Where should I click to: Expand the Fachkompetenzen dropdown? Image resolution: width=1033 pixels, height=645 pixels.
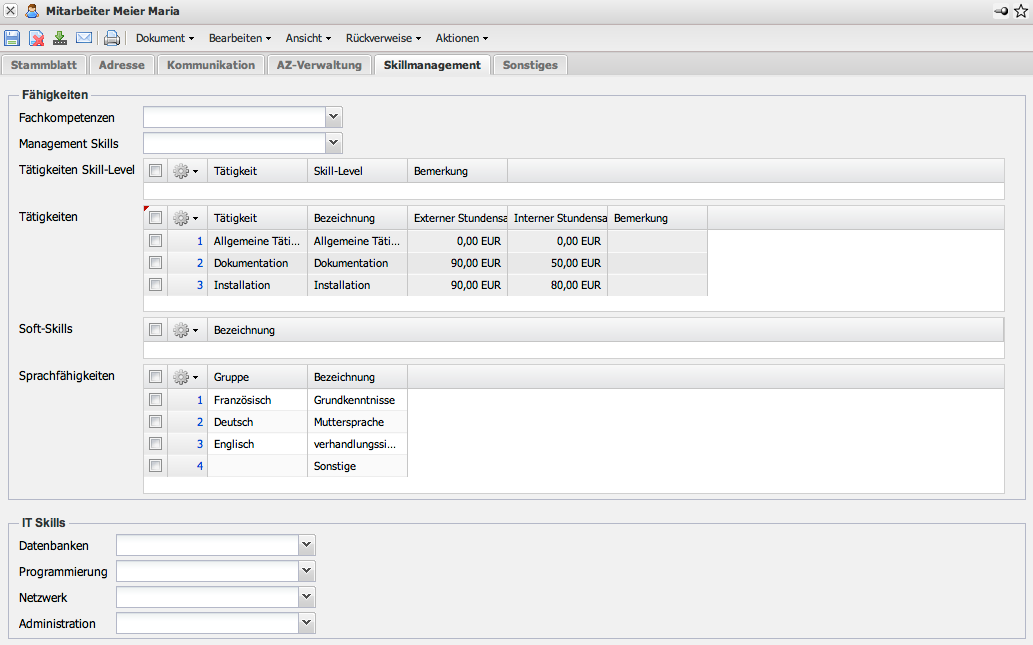click(x=334, y=117)
